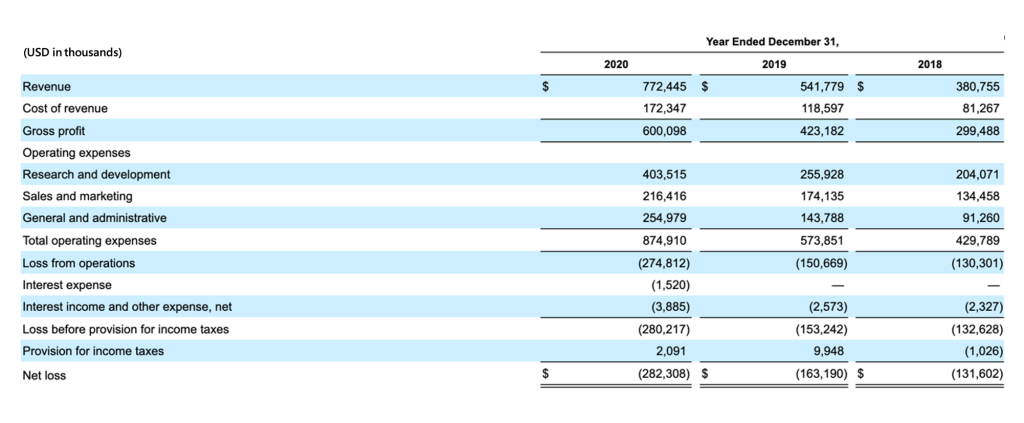The width and height of the screenshot is (1024, 423).
Task: Click the 'Interest expense' row label
Action: [67, 285]
